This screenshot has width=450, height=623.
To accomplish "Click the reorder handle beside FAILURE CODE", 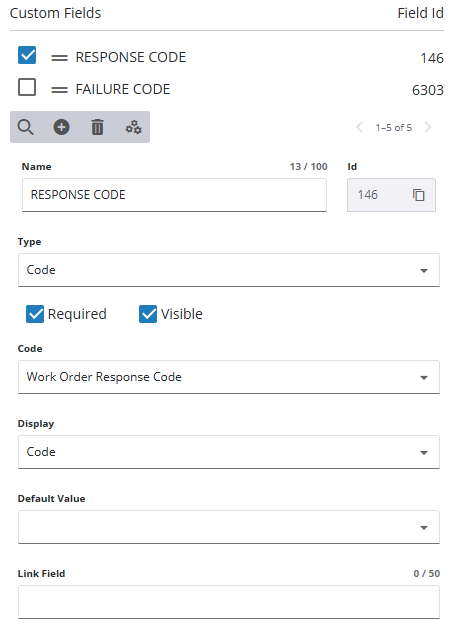I will click(x=59, y=90).
